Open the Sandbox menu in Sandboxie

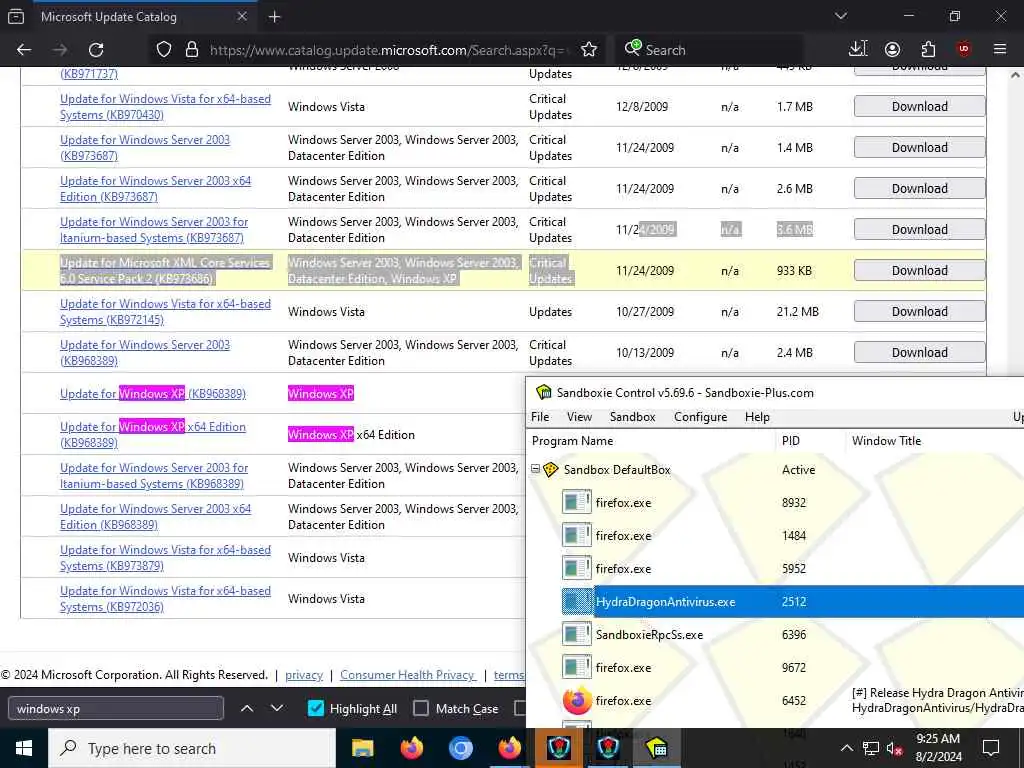(632, 417)
